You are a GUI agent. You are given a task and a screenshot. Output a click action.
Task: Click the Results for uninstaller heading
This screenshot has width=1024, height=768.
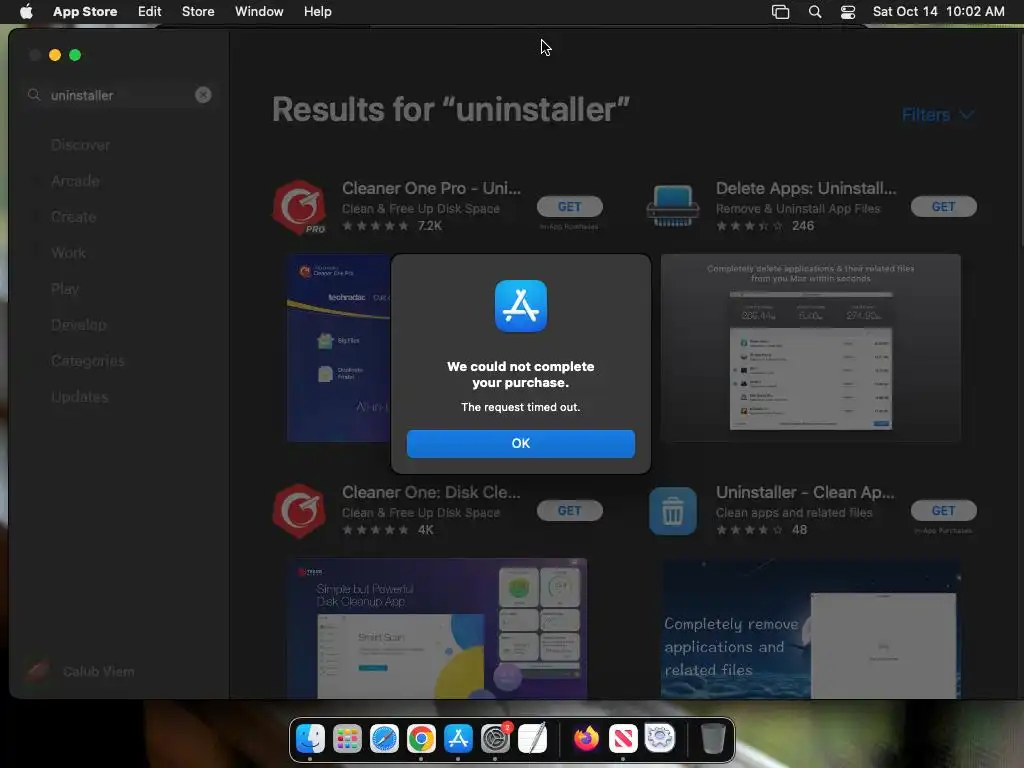pyautogui.click(x=451, y=110)
